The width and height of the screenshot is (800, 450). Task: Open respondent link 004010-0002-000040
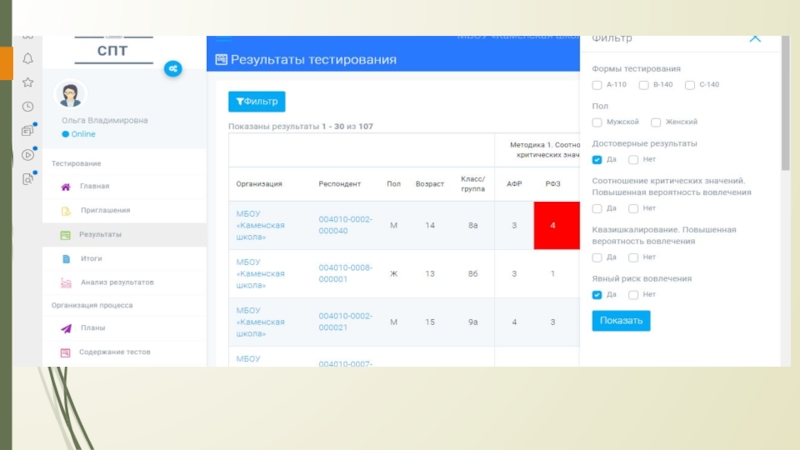(x=346, y=225)
